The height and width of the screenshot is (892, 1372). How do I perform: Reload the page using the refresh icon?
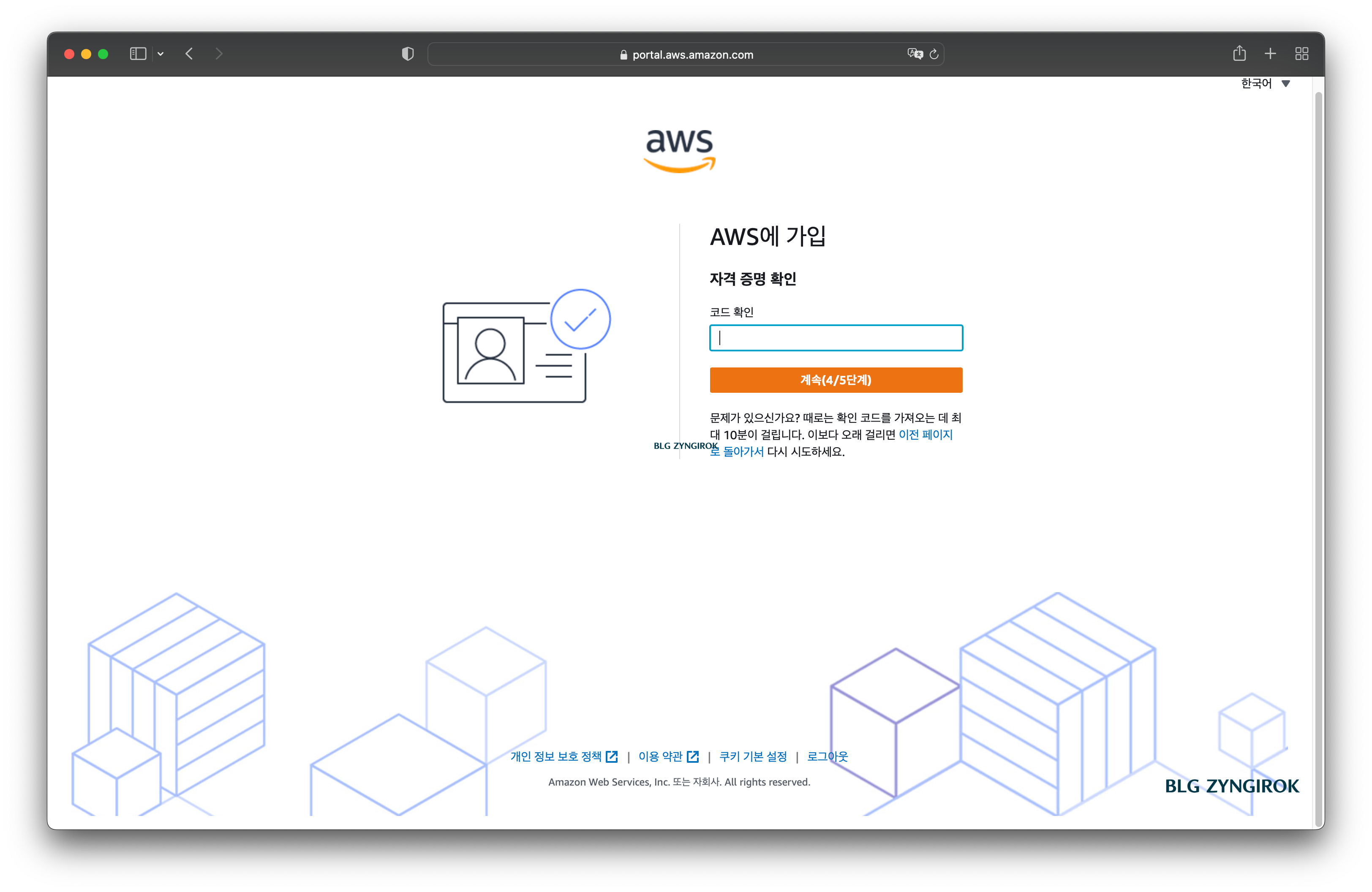[934, 54]
